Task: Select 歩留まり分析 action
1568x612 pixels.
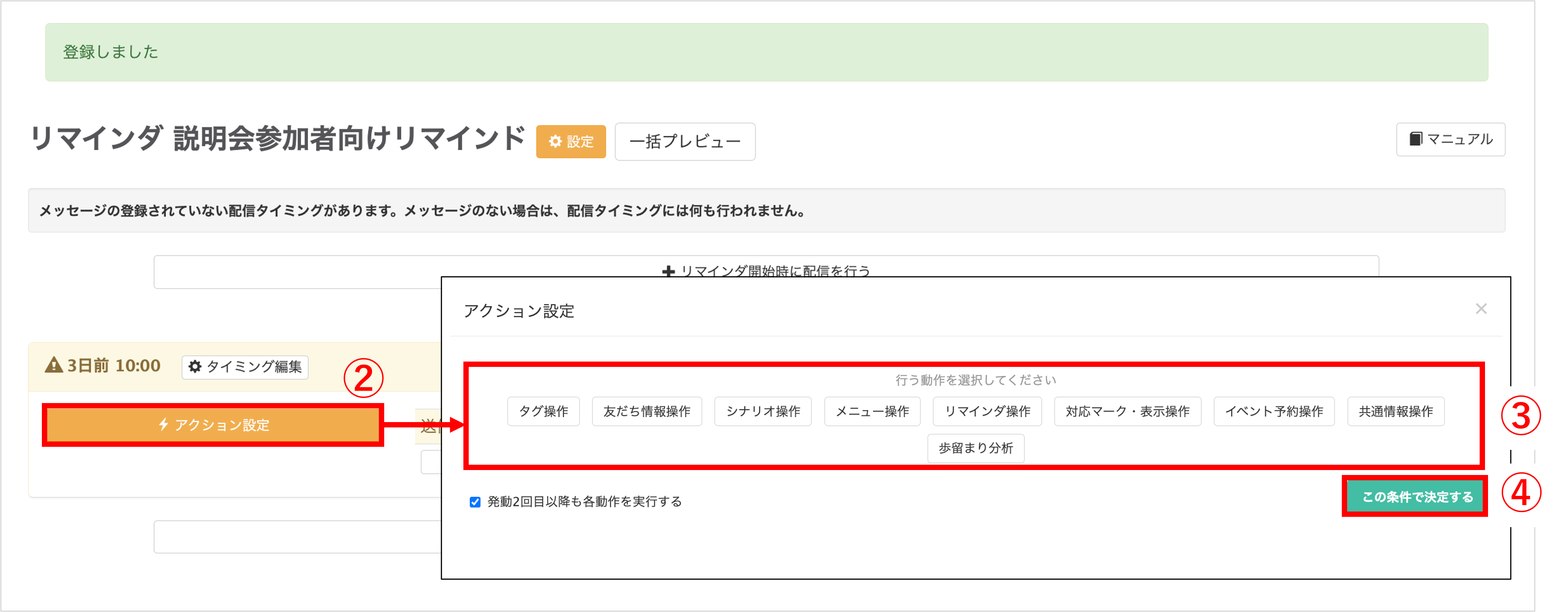Action: tap(976, 448)
